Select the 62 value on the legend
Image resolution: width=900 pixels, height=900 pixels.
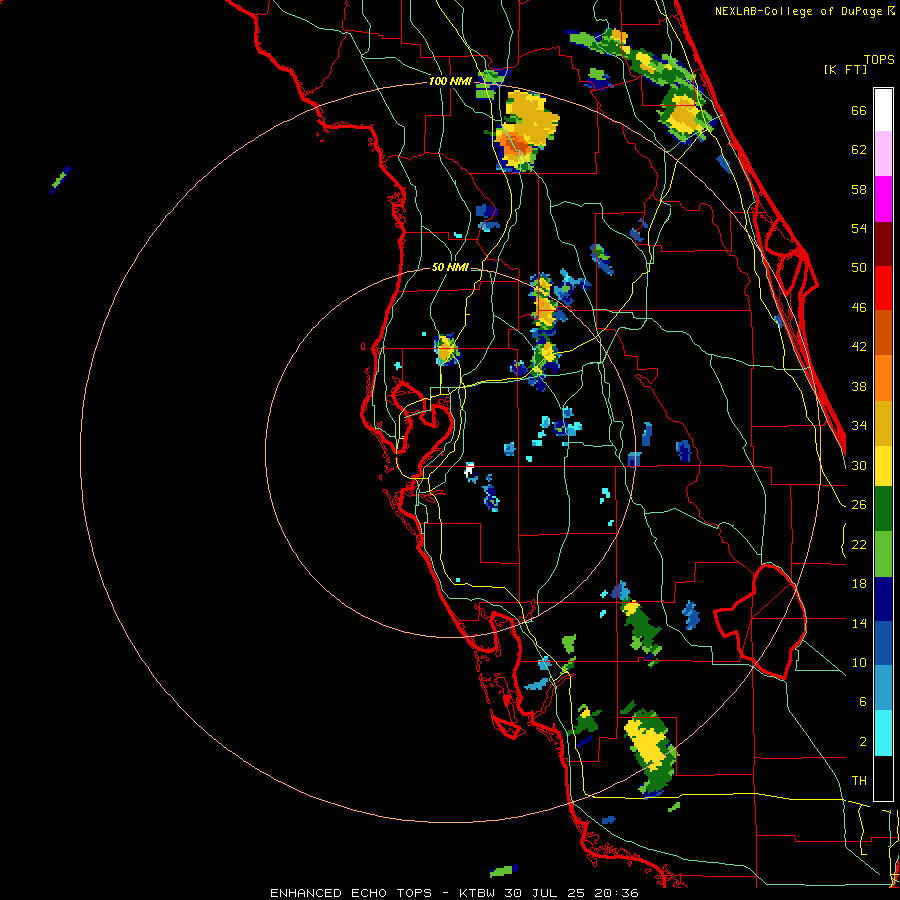859,149
